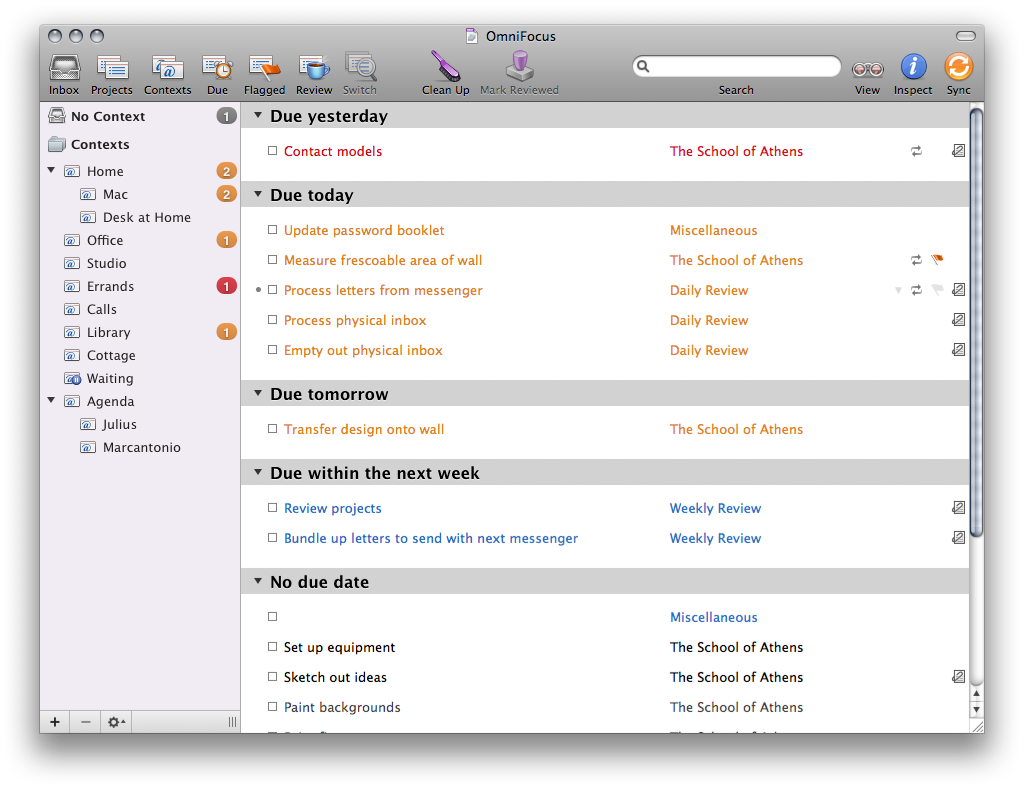Collapse the Agenda context group

51,401
